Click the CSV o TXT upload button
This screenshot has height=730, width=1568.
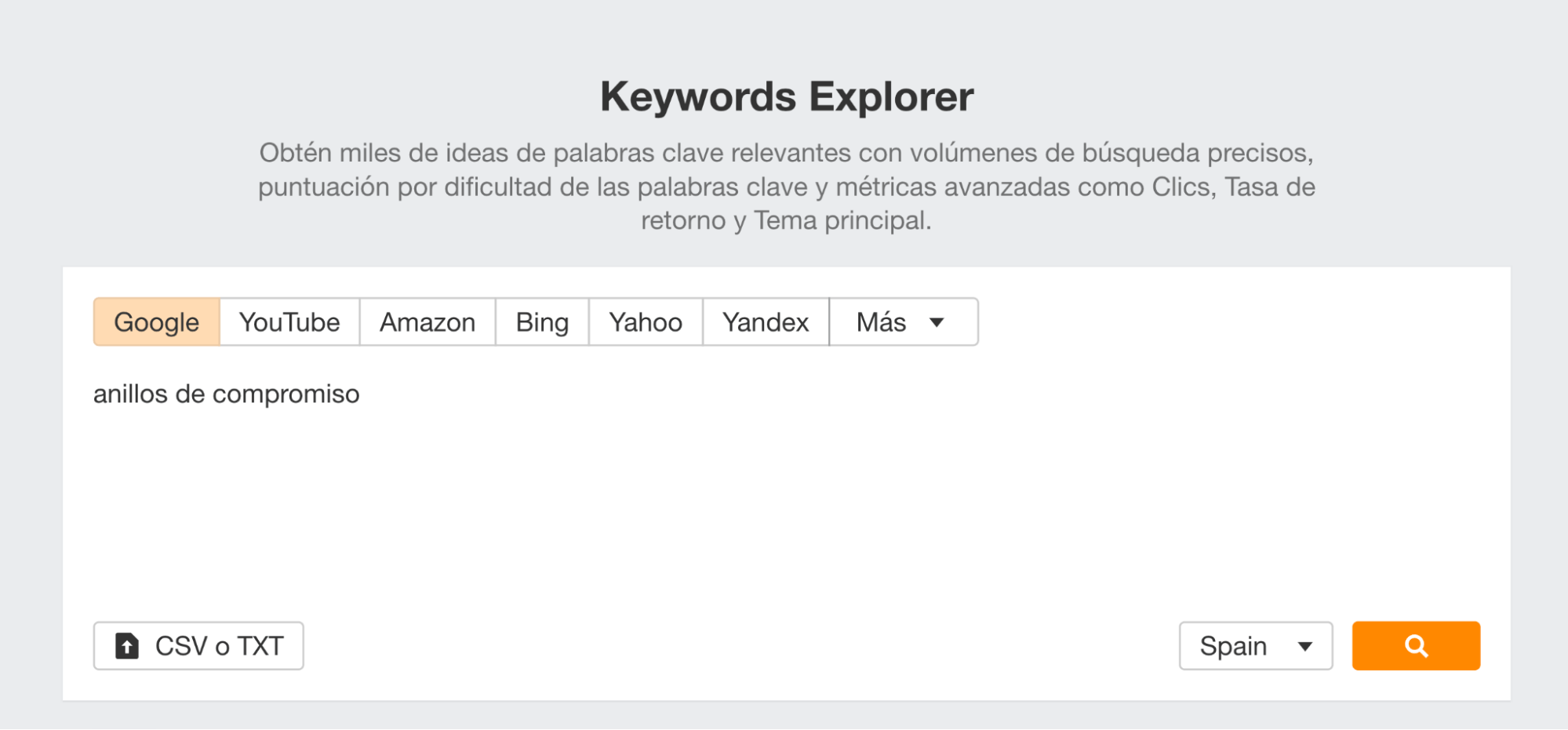click(198, 645)
